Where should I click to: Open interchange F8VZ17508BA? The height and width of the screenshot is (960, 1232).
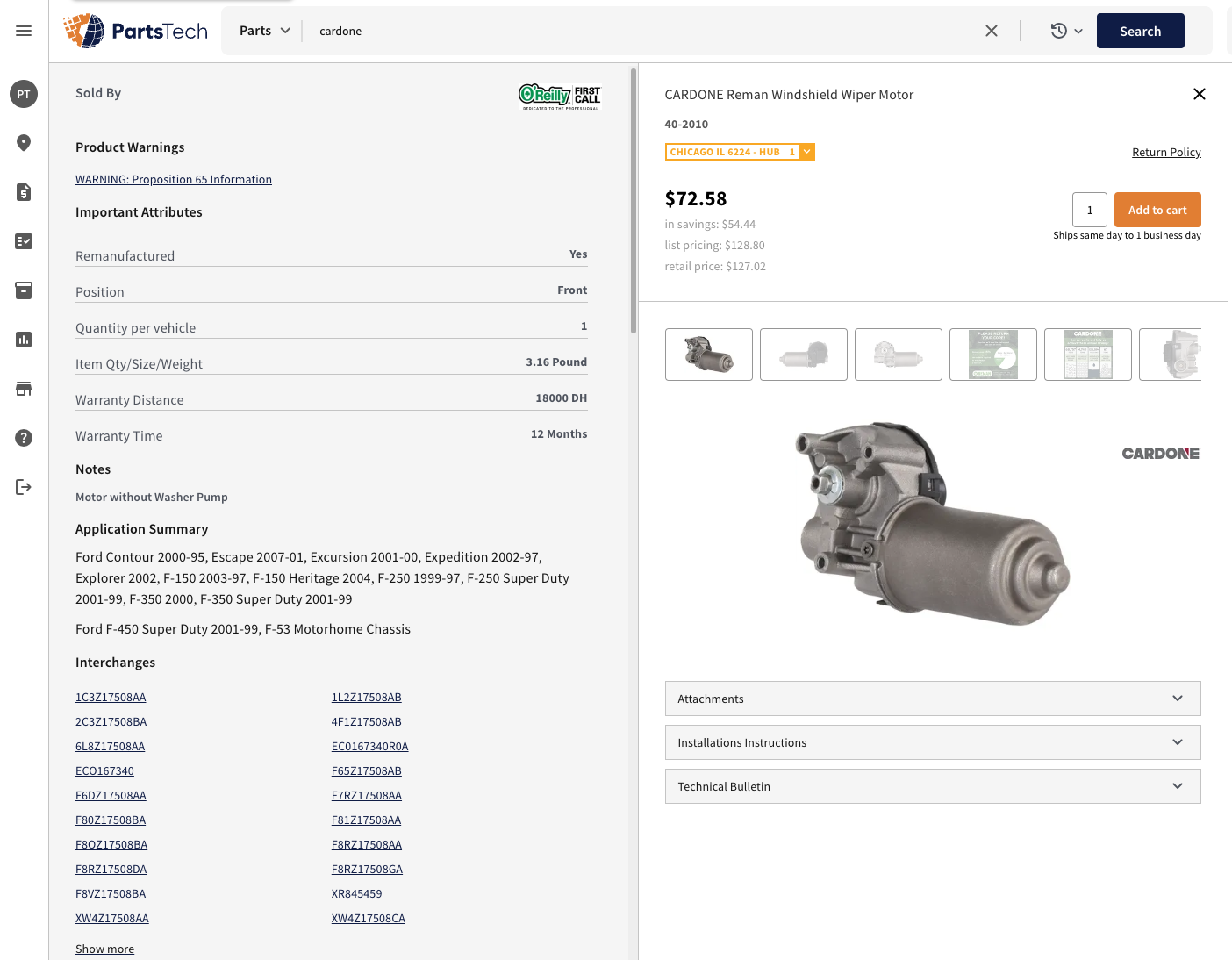(x=111, y=893)
